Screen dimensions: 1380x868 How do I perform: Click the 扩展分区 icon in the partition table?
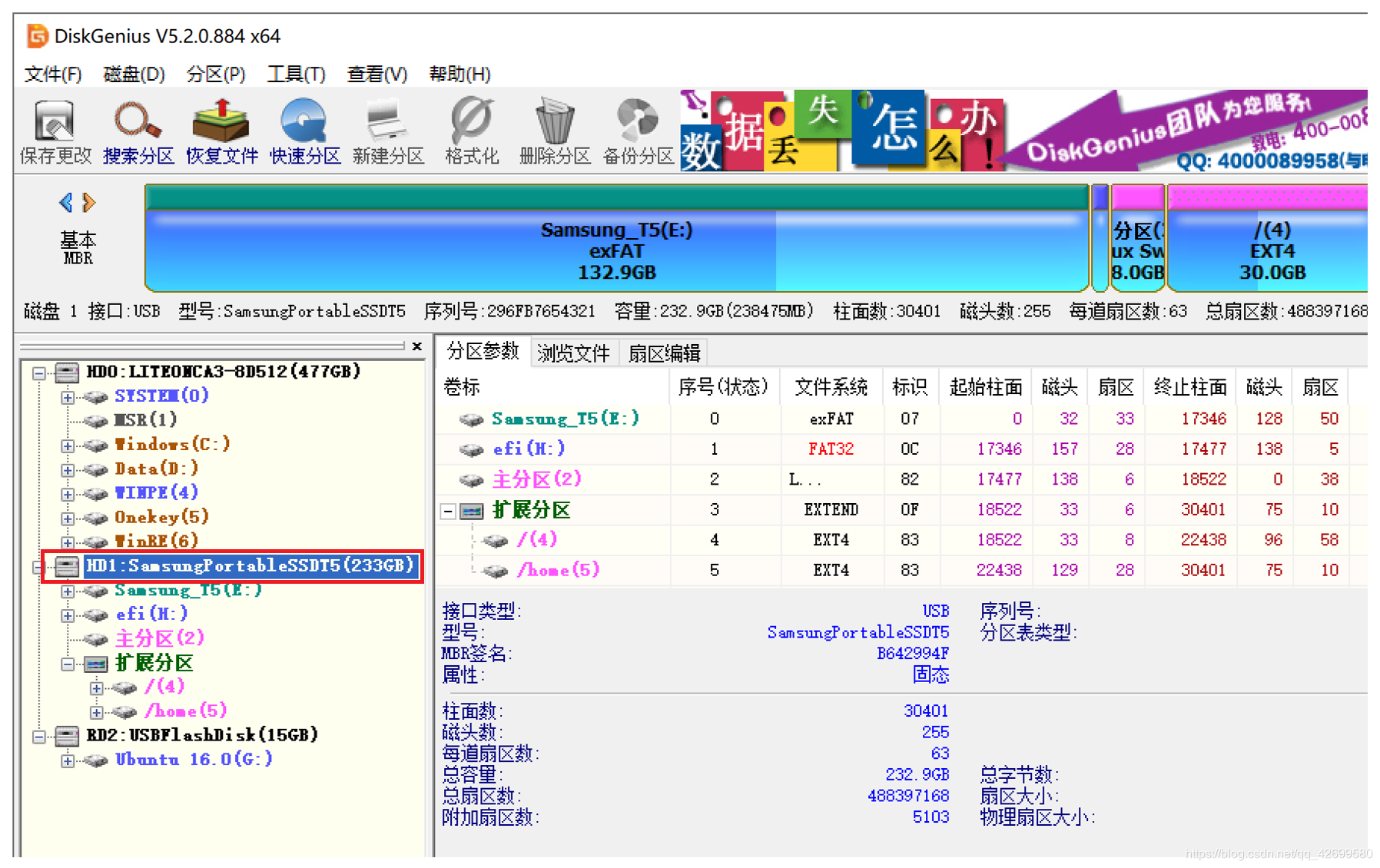471,510
